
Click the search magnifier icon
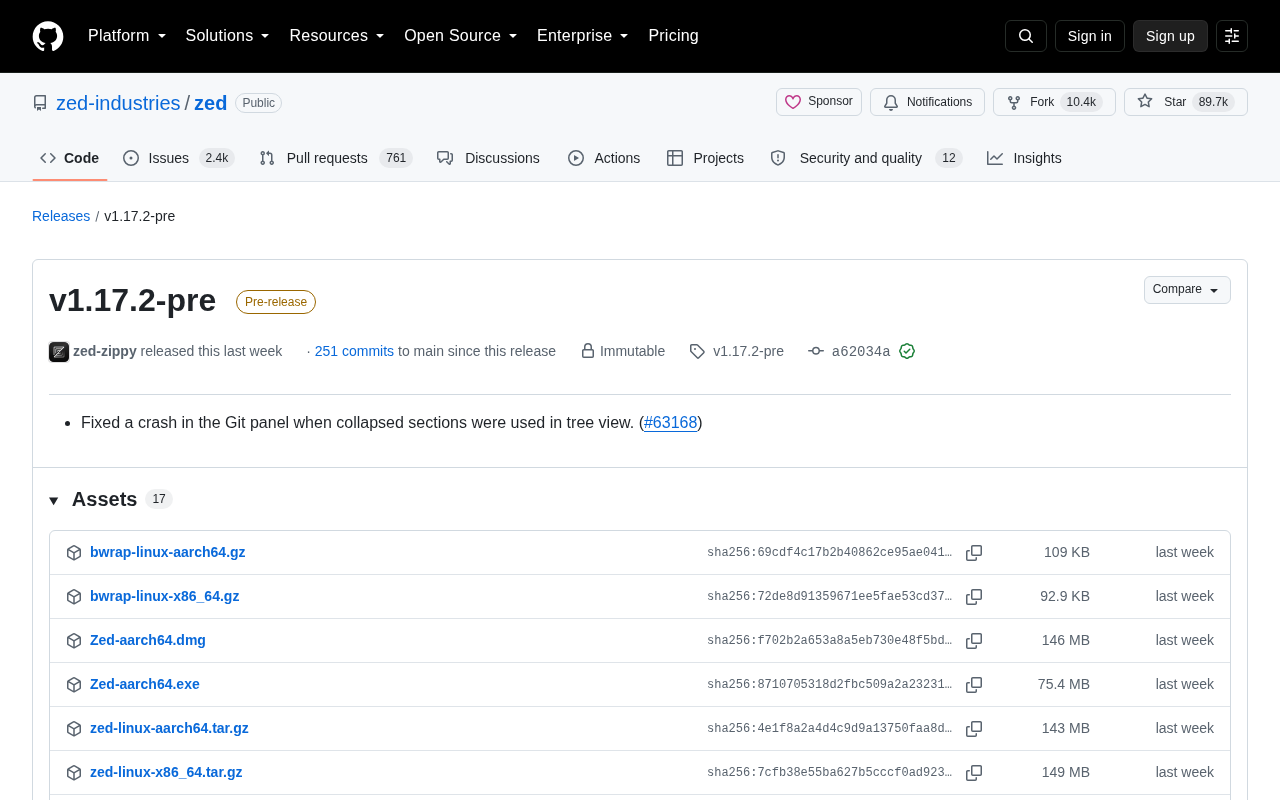[1026, 36]
